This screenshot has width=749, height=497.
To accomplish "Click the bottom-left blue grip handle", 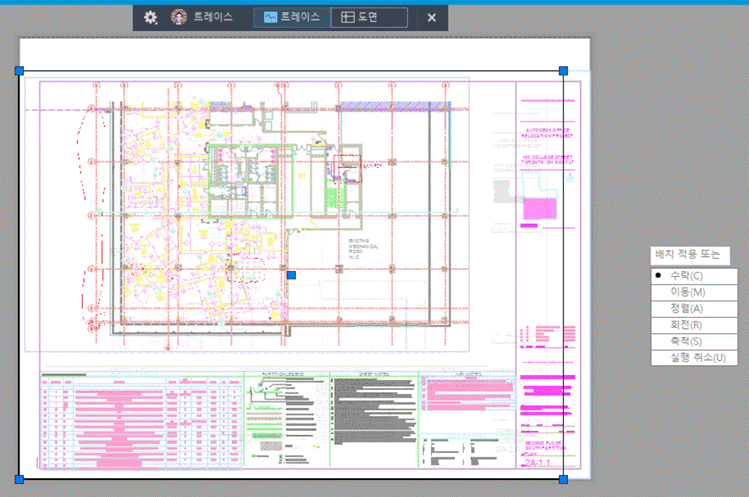I will [x=19, y=479].
